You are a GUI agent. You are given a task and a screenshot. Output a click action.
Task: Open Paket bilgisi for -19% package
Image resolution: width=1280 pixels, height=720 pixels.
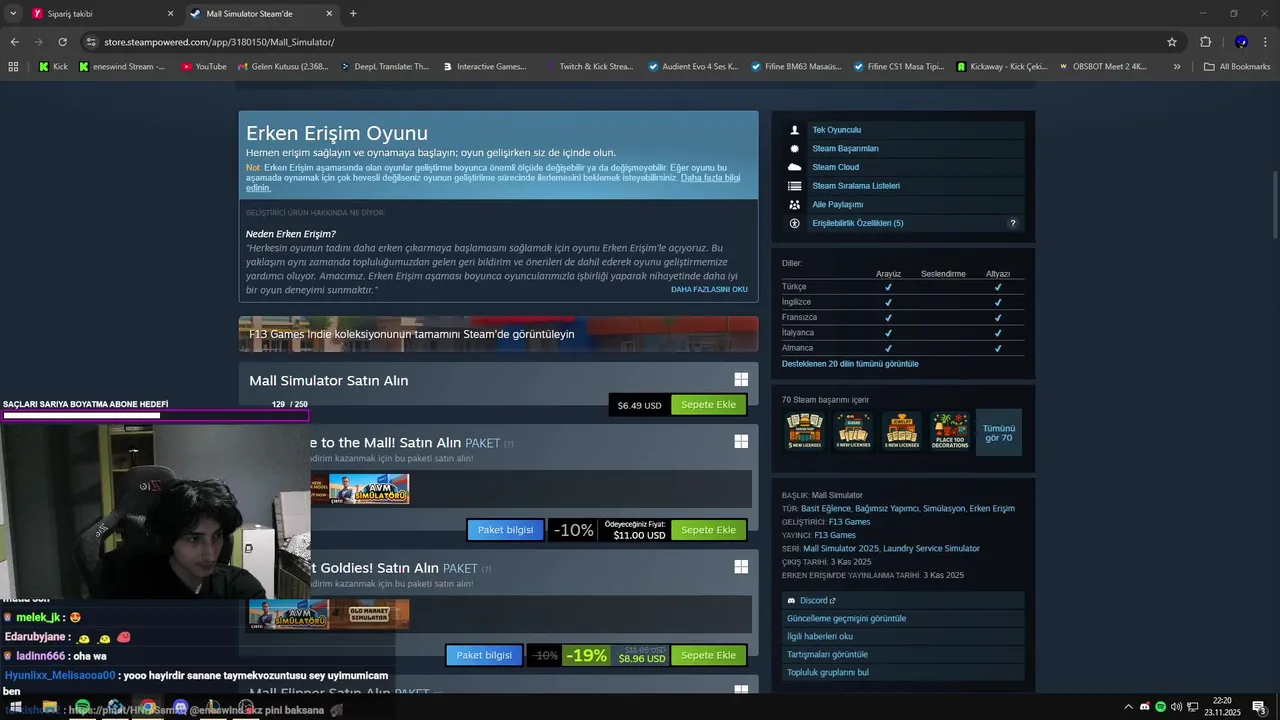[484, 655]
